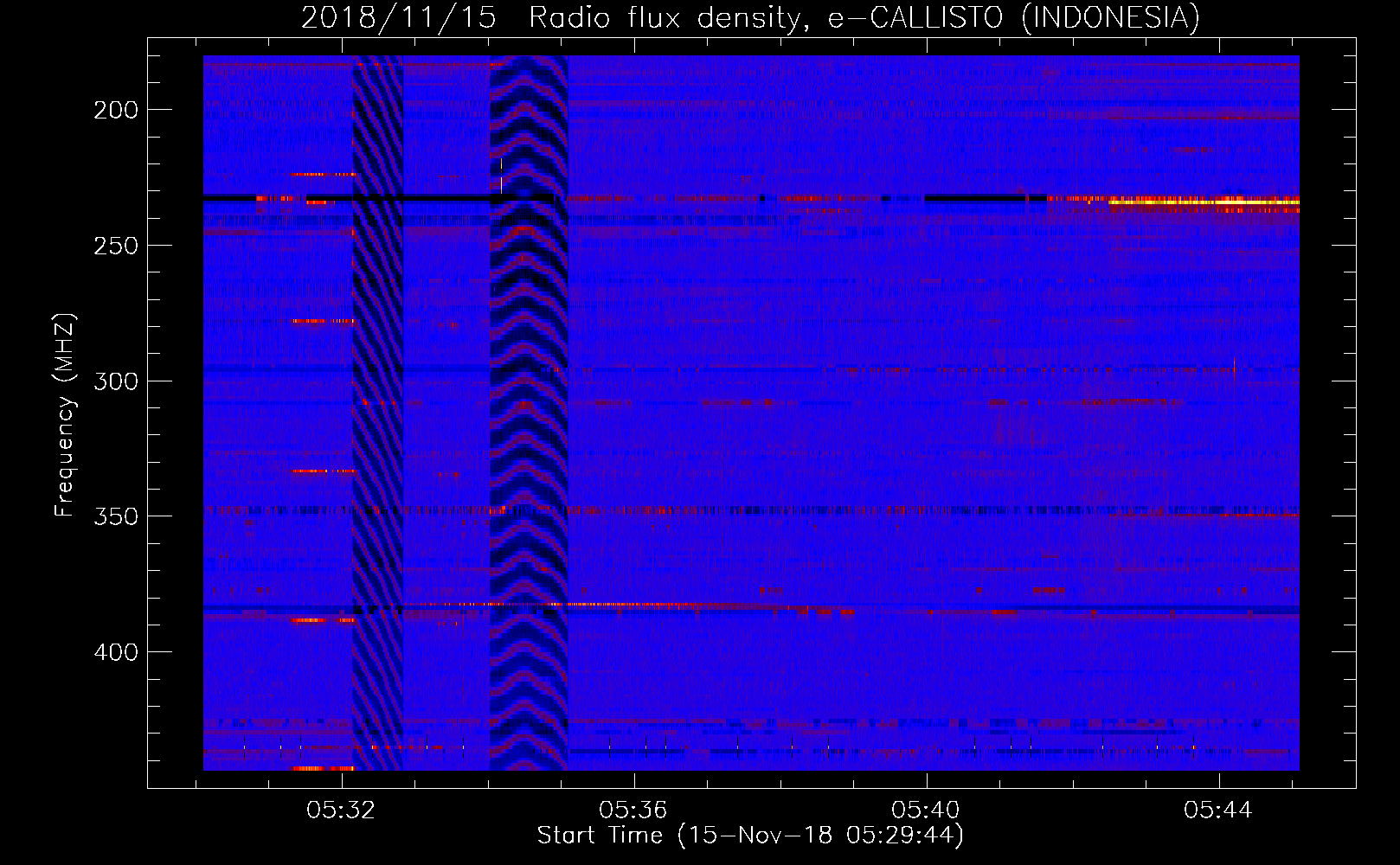Click the 05:40 time tick label

[x=926, y=811]
